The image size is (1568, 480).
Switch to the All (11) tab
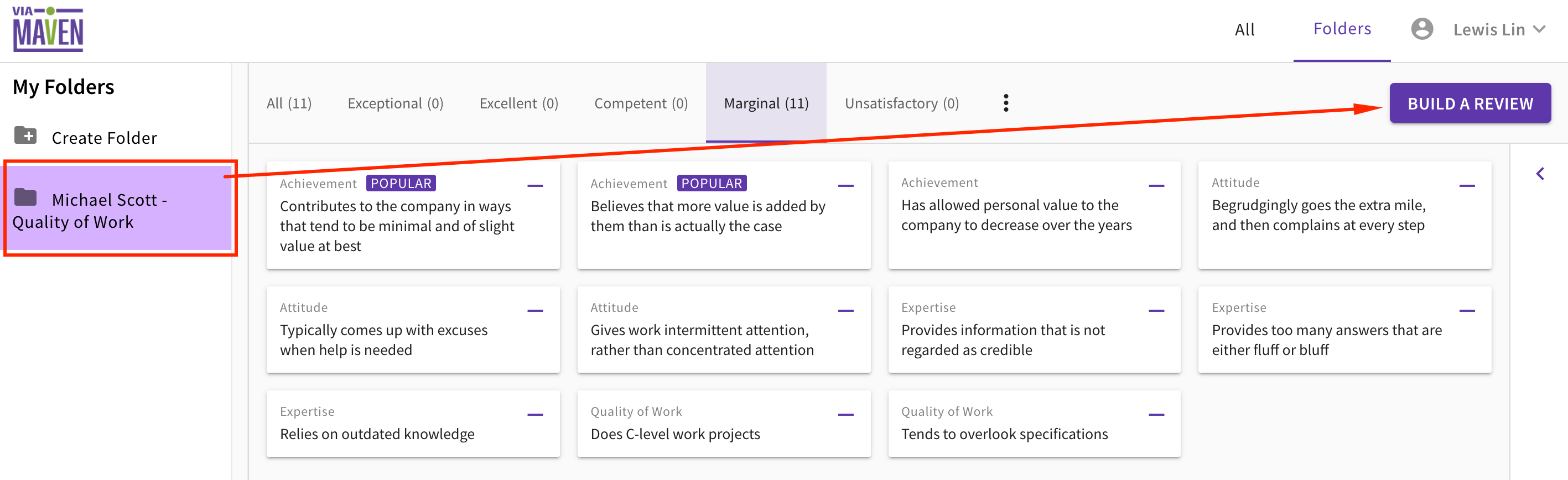pos(289,103)
